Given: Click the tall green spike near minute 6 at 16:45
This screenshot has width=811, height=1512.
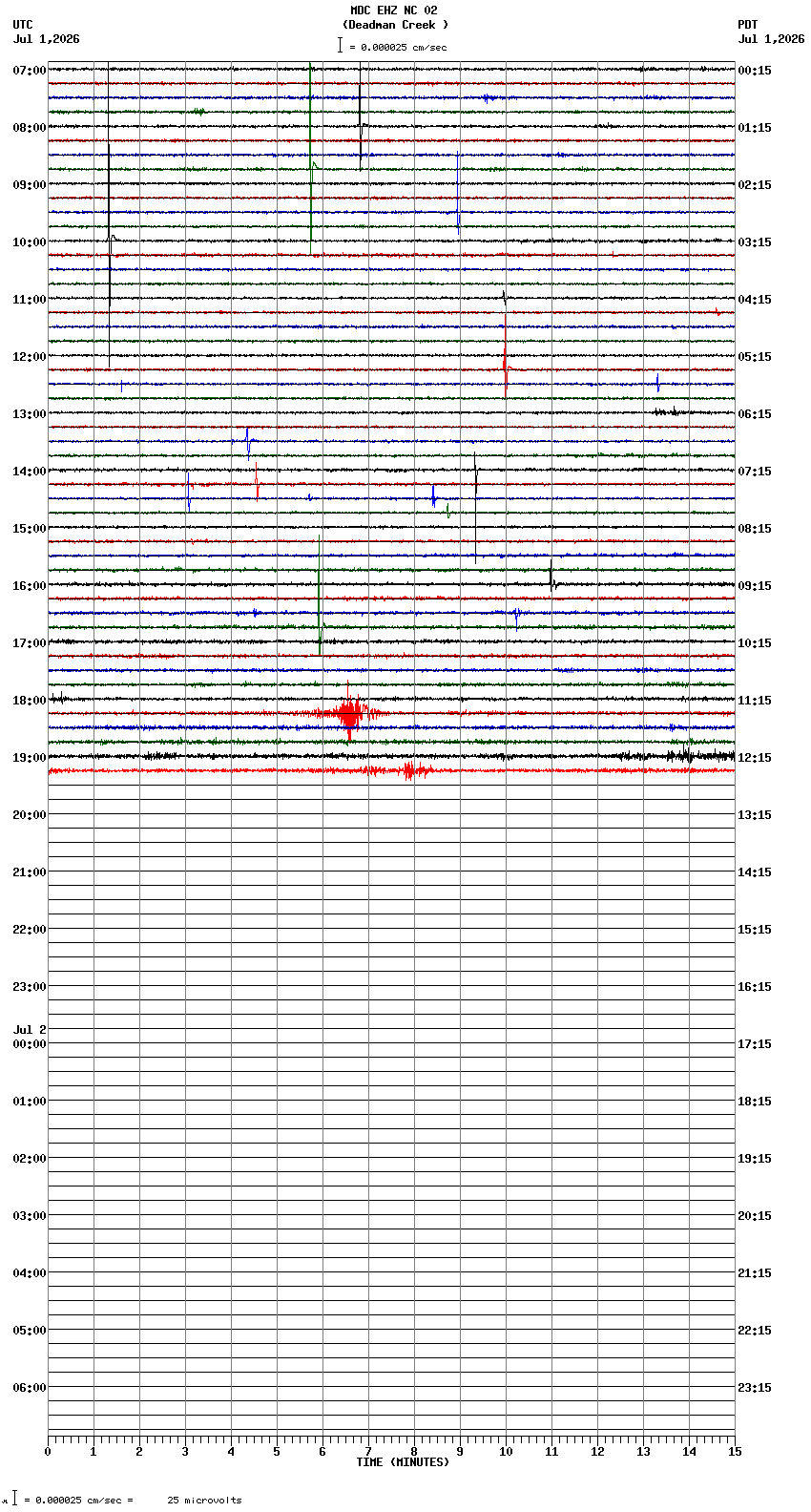Looking at the screenshot, I should (320, 597).
